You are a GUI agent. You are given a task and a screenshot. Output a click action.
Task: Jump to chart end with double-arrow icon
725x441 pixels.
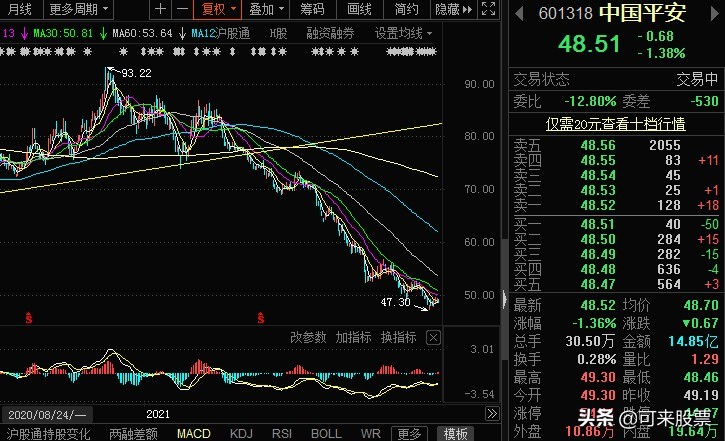[492, 413]
